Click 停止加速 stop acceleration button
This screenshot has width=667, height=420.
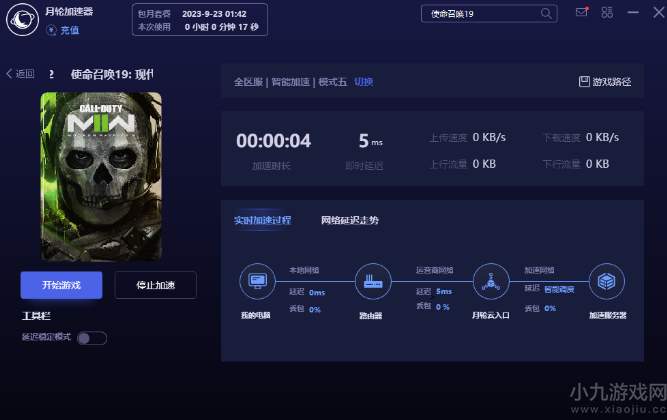click(x=156, y=285)
